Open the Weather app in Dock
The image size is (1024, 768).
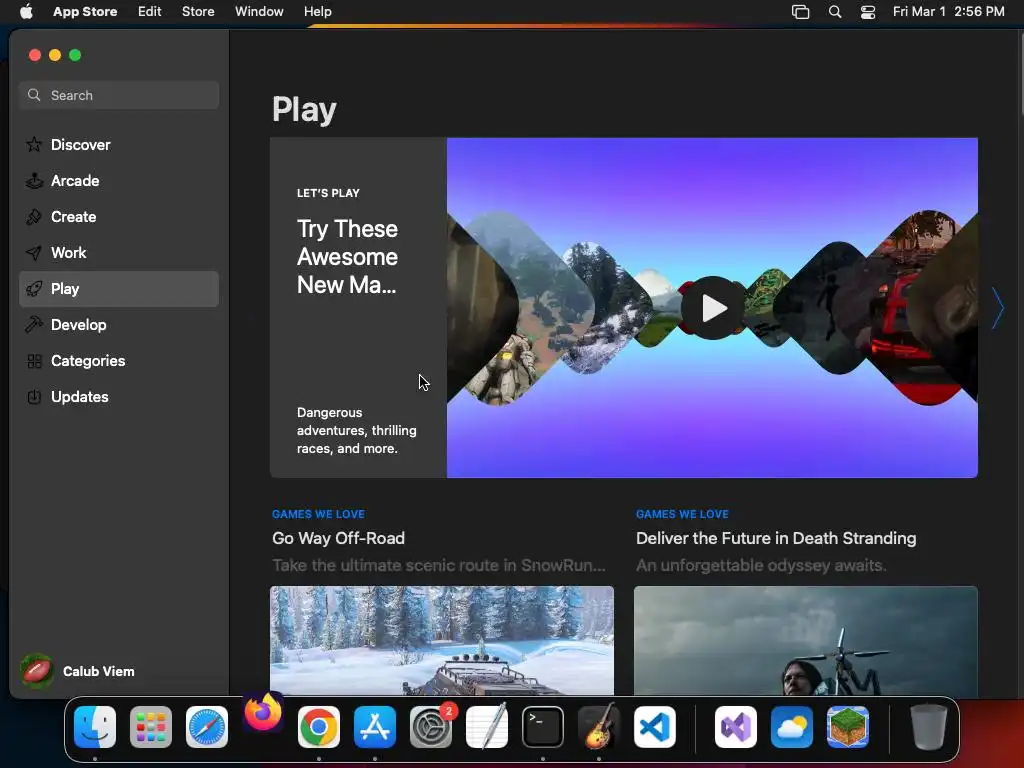click(792, 726)
